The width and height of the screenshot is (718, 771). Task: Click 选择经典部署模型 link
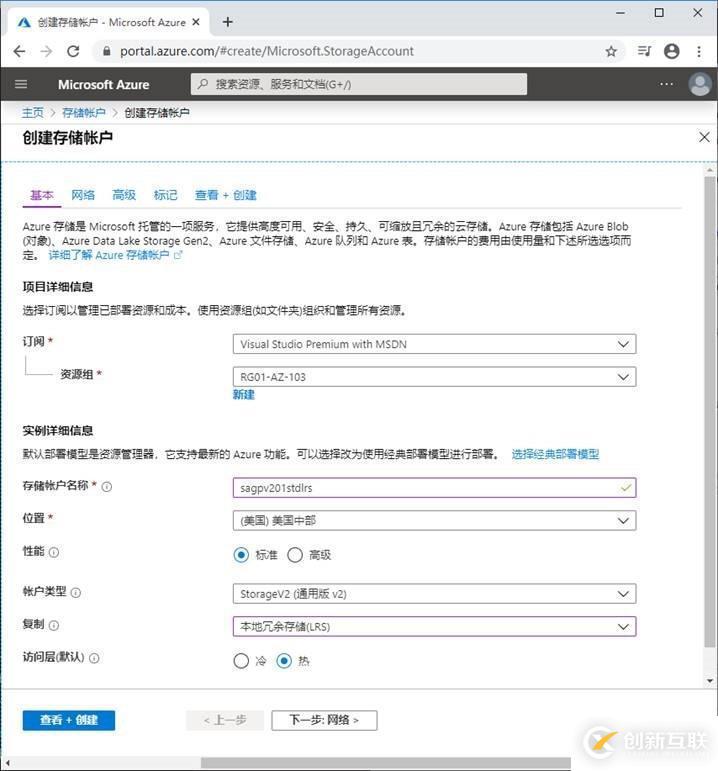pos(555,454)
